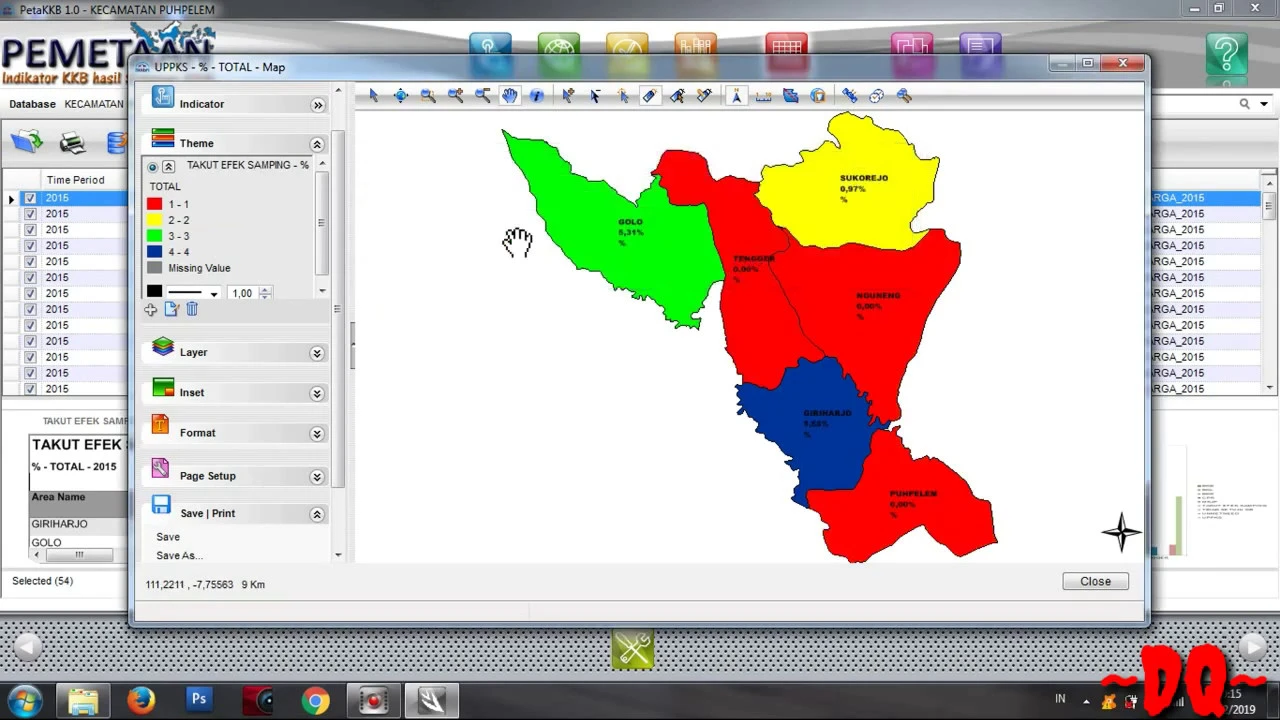Toggle the north arrow map tool

coord(736,96)
